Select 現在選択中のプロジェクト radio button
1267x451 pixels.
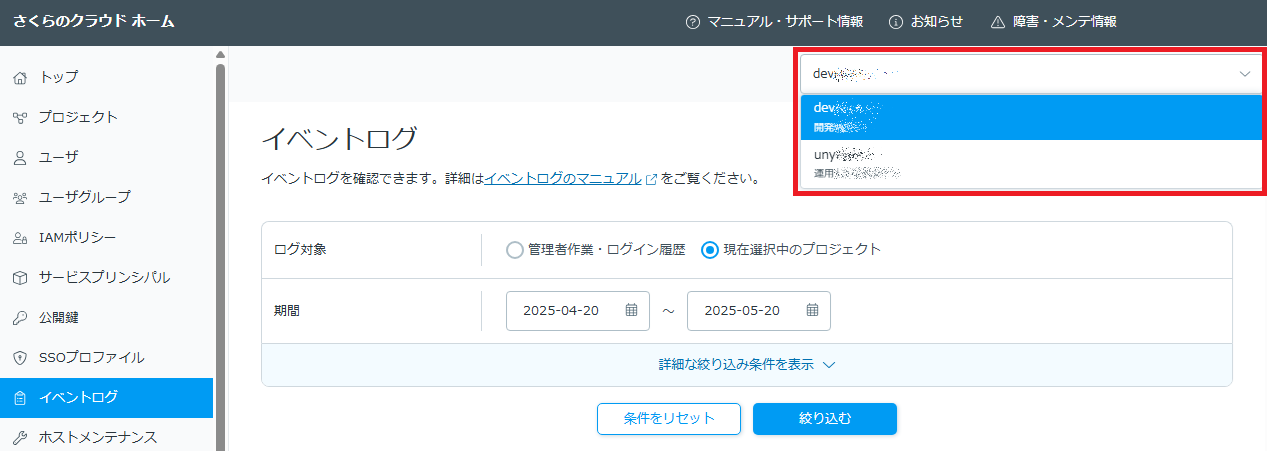point(710,250)
